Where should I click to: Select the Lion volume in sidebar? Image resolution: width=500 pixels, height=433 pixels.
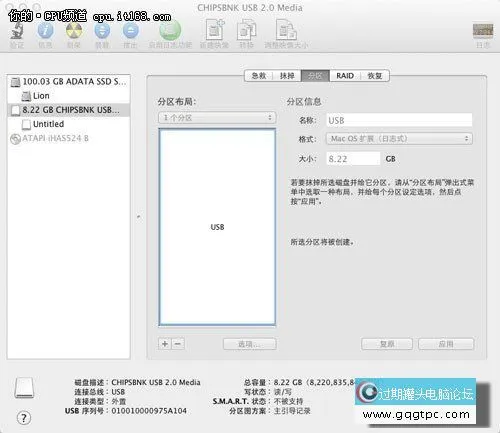click(x=68, y=96)
